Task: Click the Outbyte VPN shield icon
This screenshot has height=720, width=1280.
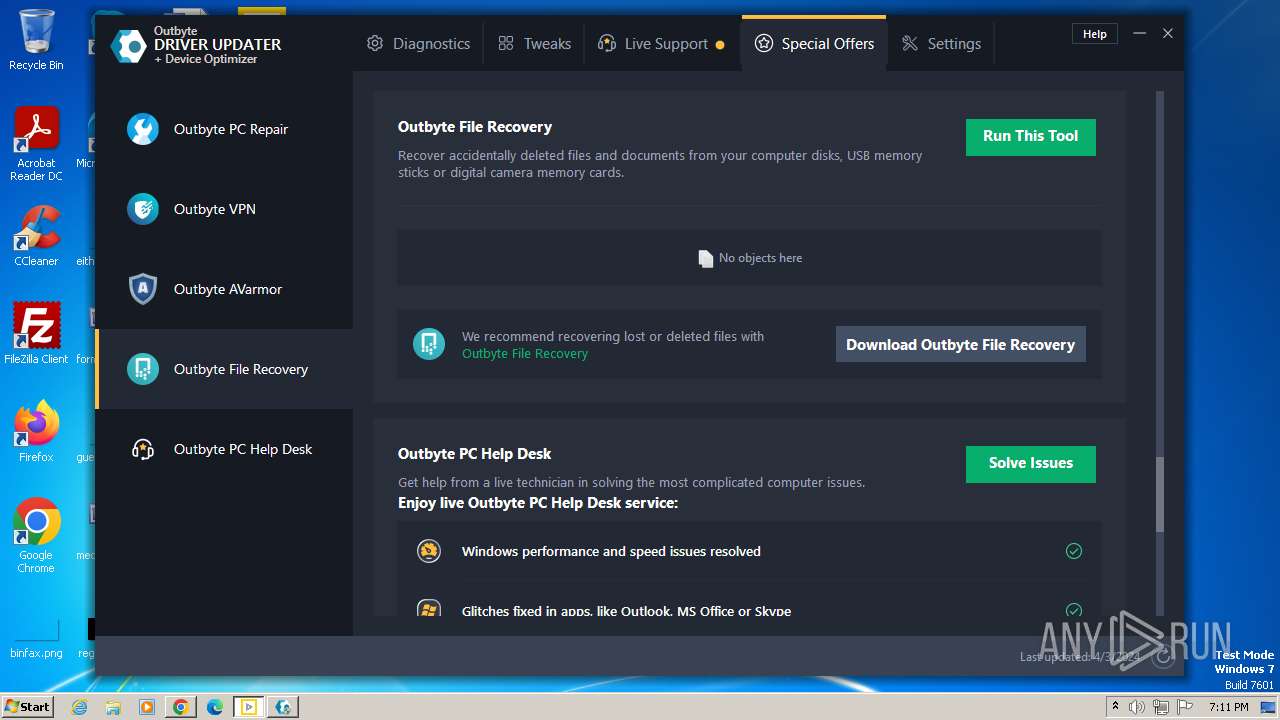Action: click(143, 209)
